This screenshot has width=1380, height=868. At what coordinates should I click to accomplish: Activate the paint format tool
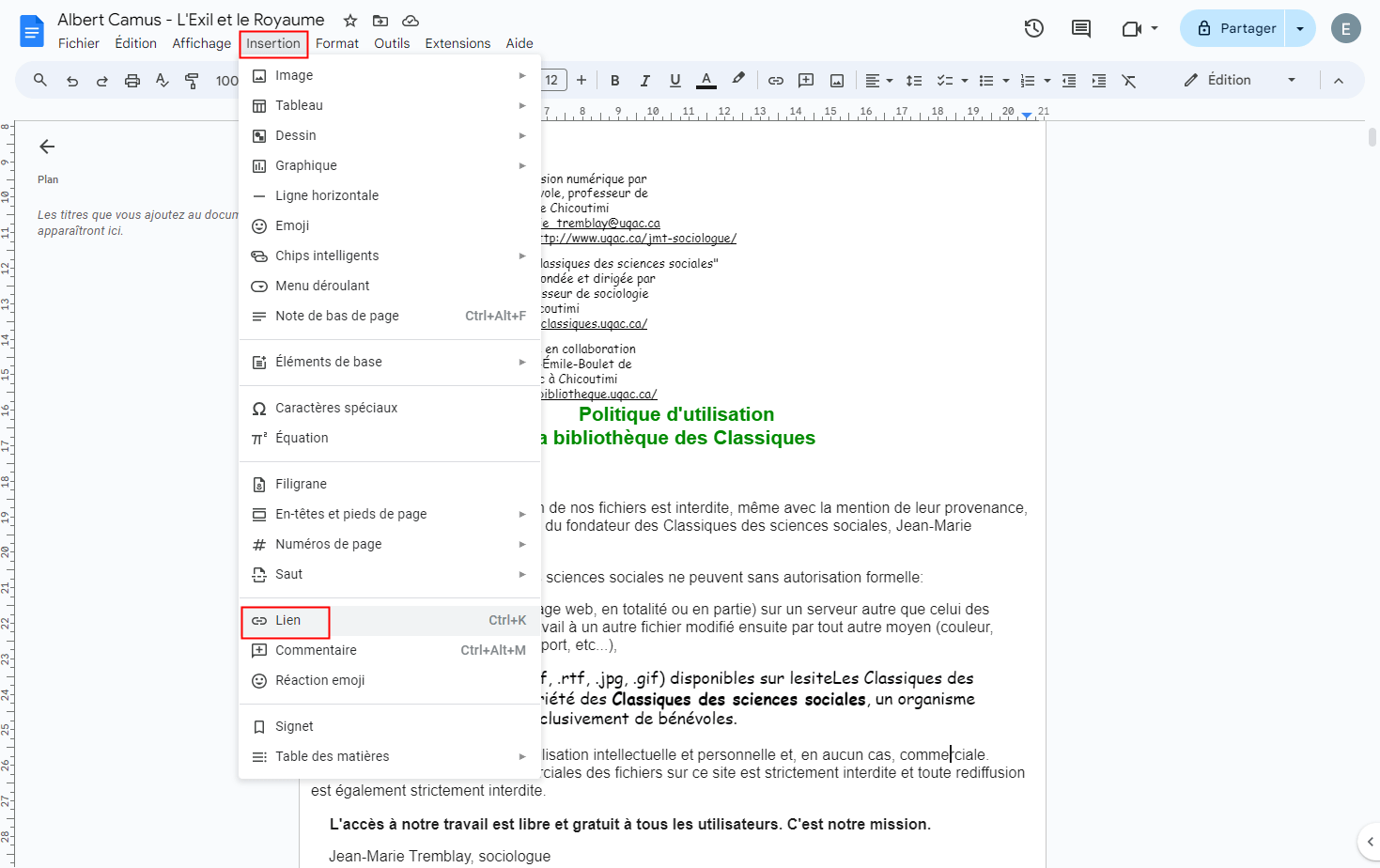192,81
